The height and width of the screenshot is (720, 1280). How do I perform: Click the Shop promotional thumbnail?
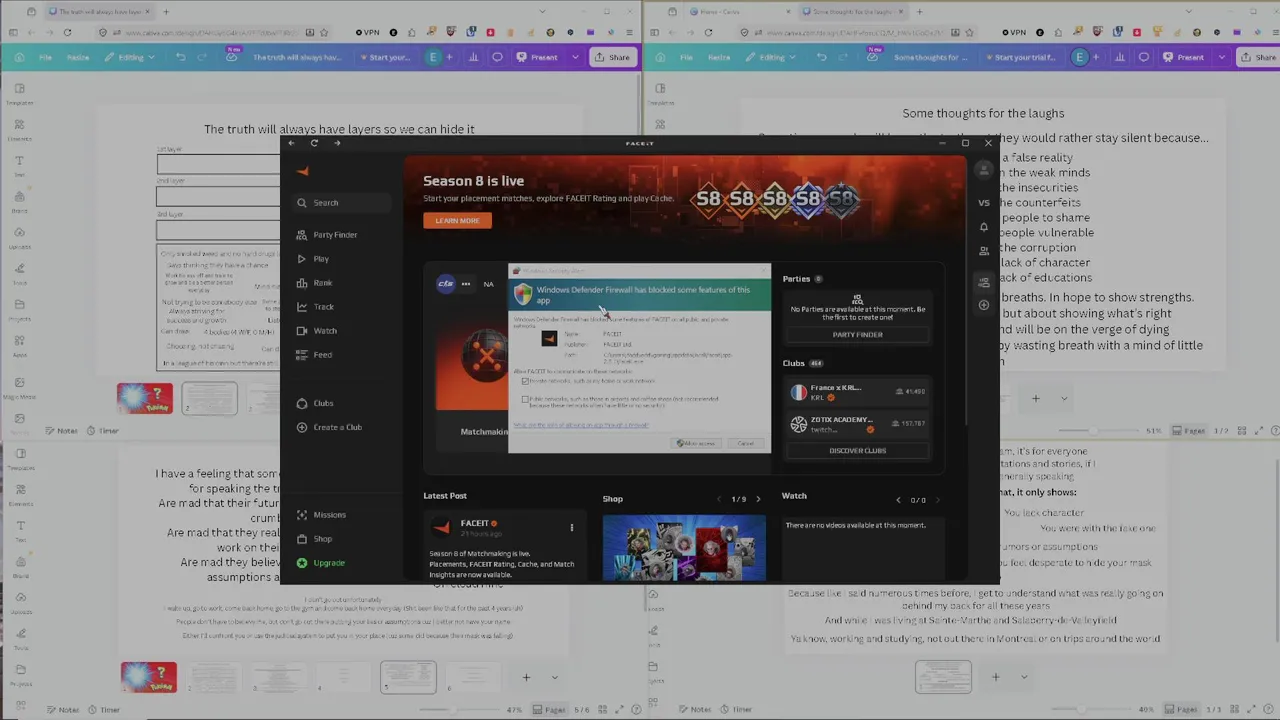pyautogui.click(x=684, y=547)
